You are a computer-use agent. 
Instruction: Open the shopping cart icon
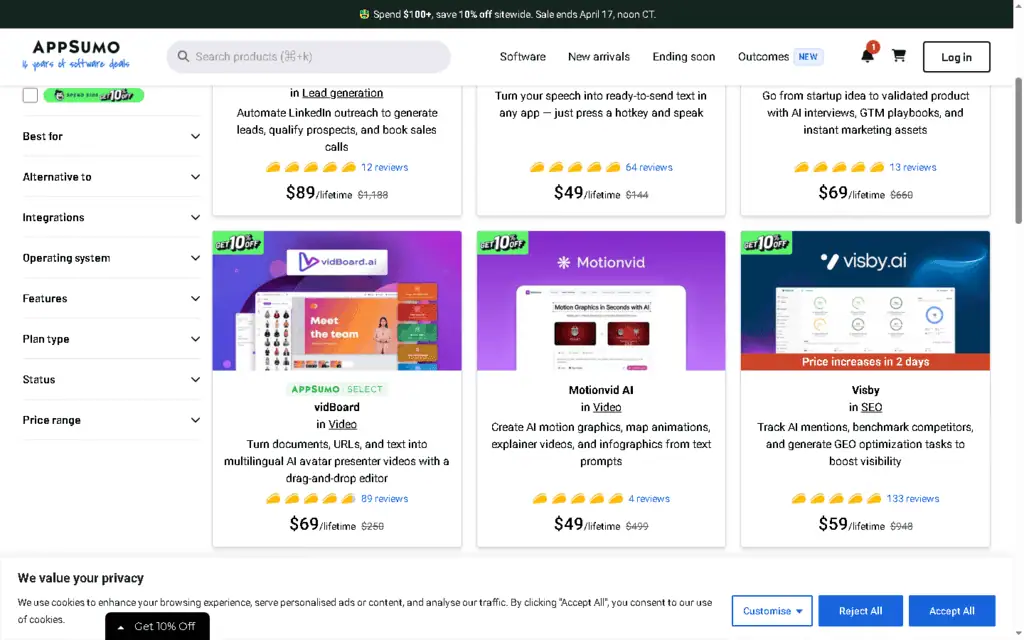[x=899, y=56]
